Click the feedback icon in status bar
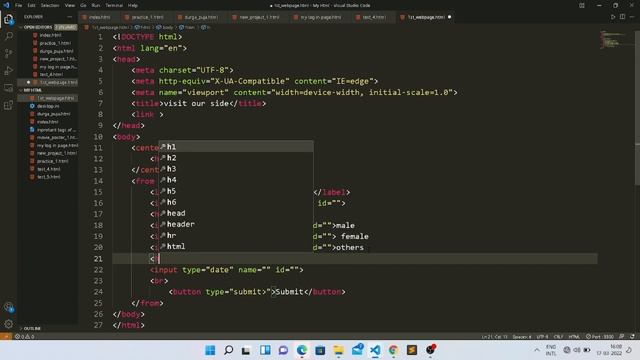Screen dimensions: 640x360 (622, 337)
